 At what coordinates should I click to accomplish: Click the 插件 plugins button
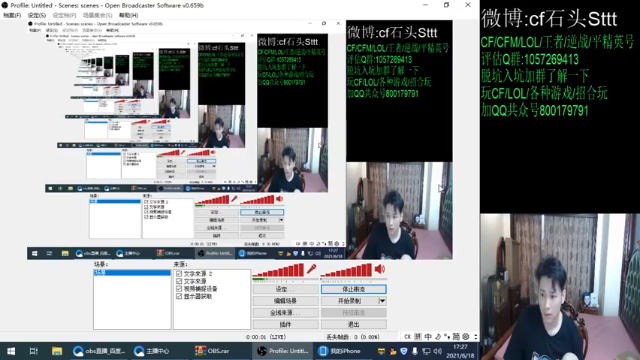point(285,324)
